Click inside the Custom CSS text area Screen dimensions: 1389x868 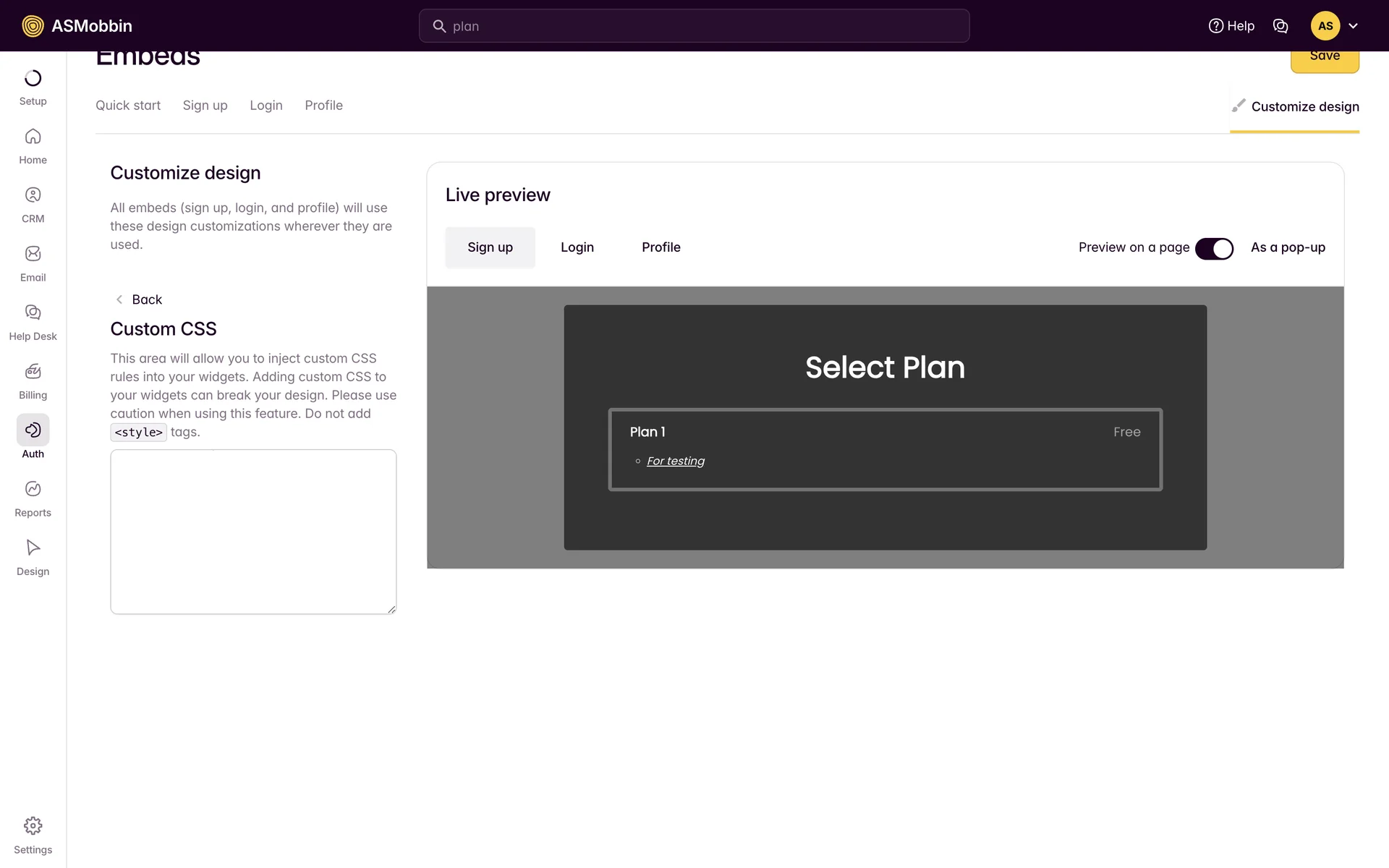(x=253, y=532)
